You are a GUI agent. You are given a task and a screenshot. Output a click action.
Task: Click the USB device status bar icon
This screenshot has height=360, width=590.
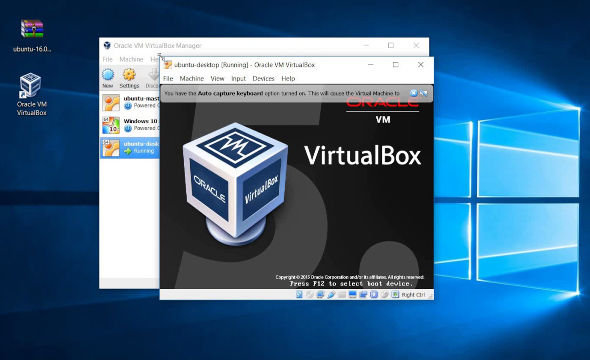(x=331, y=295)
